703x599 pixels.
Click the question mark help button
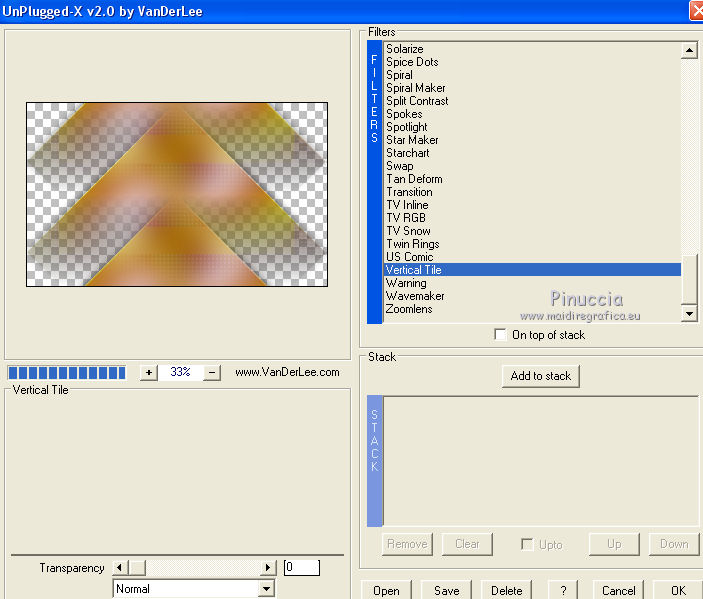(563, 590)
